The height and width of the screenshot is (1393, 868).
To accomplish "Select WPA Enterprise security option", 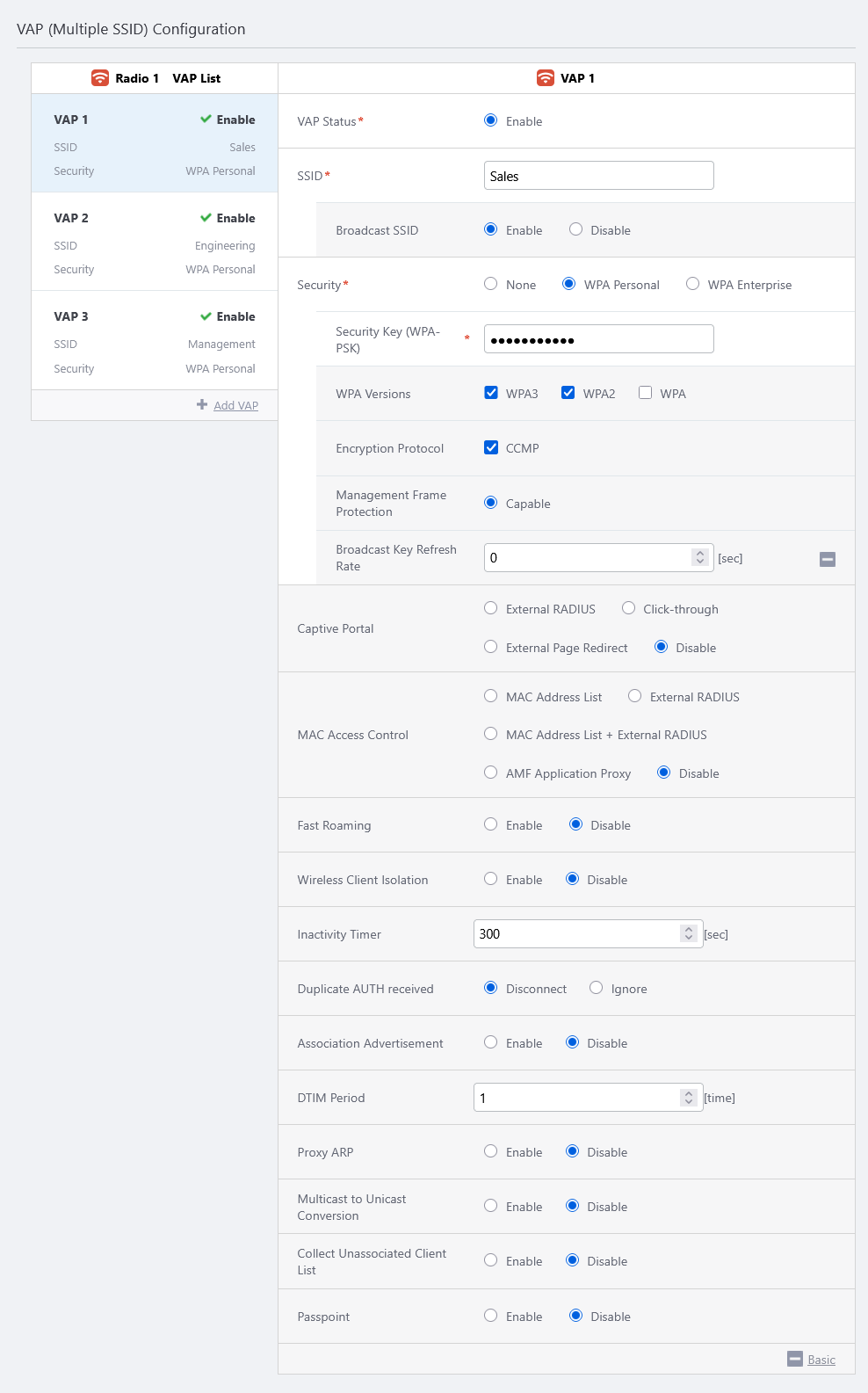I will click(x=692, y=284).
